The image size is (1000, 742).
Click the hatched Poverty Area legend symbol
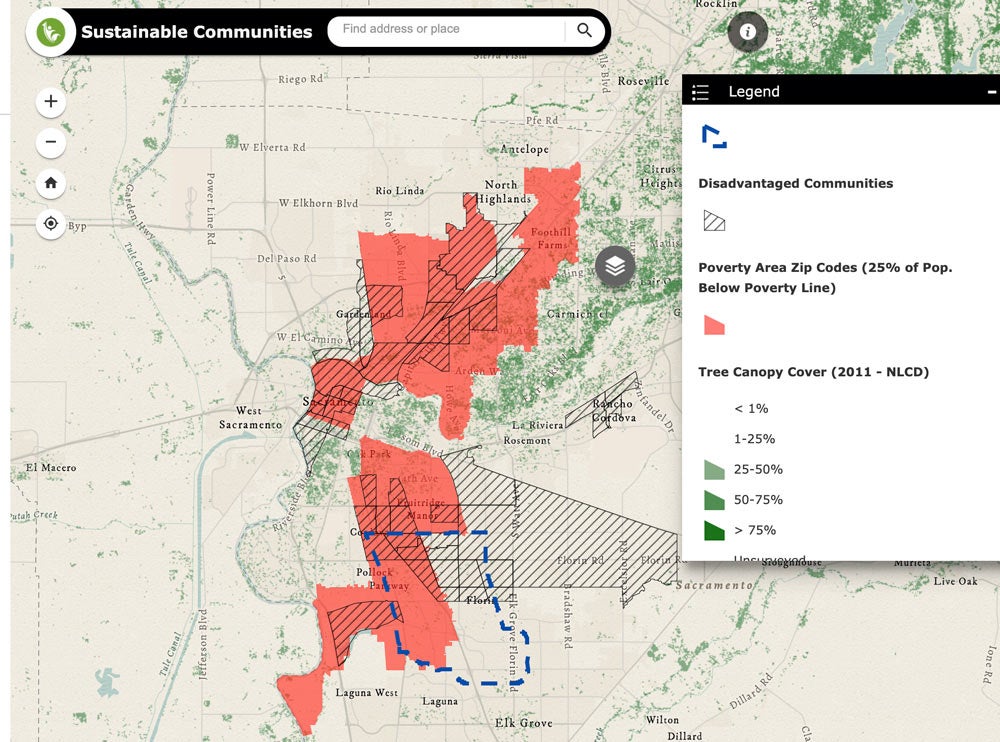[715, 222]
